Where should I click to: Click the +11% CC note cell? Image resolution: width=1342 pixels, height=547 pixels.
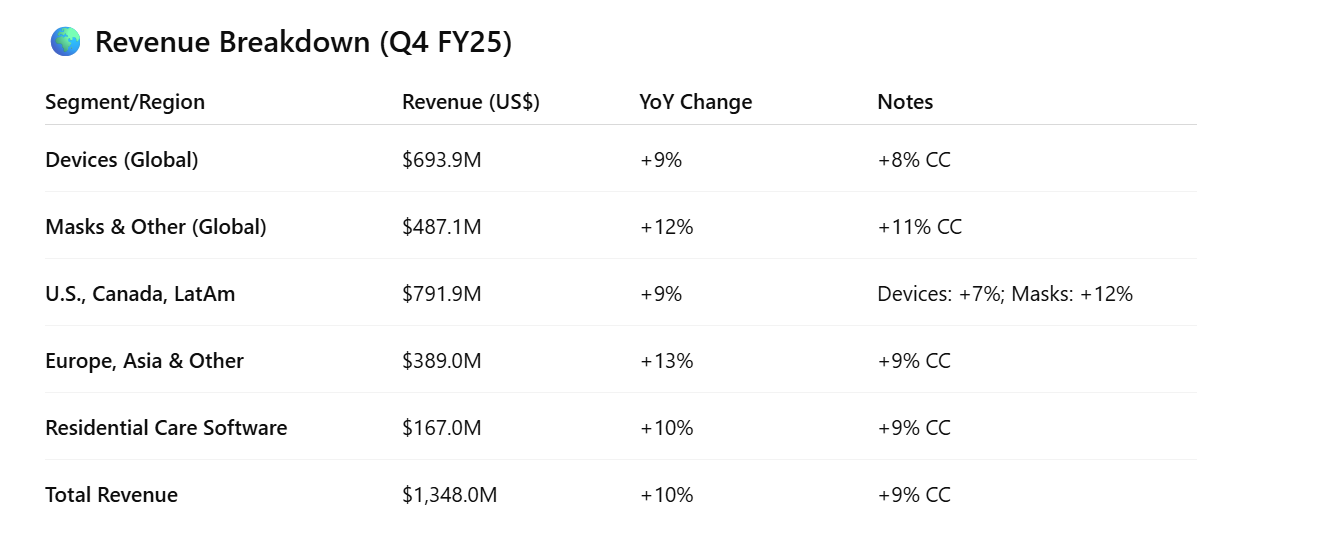coord(919,227)
